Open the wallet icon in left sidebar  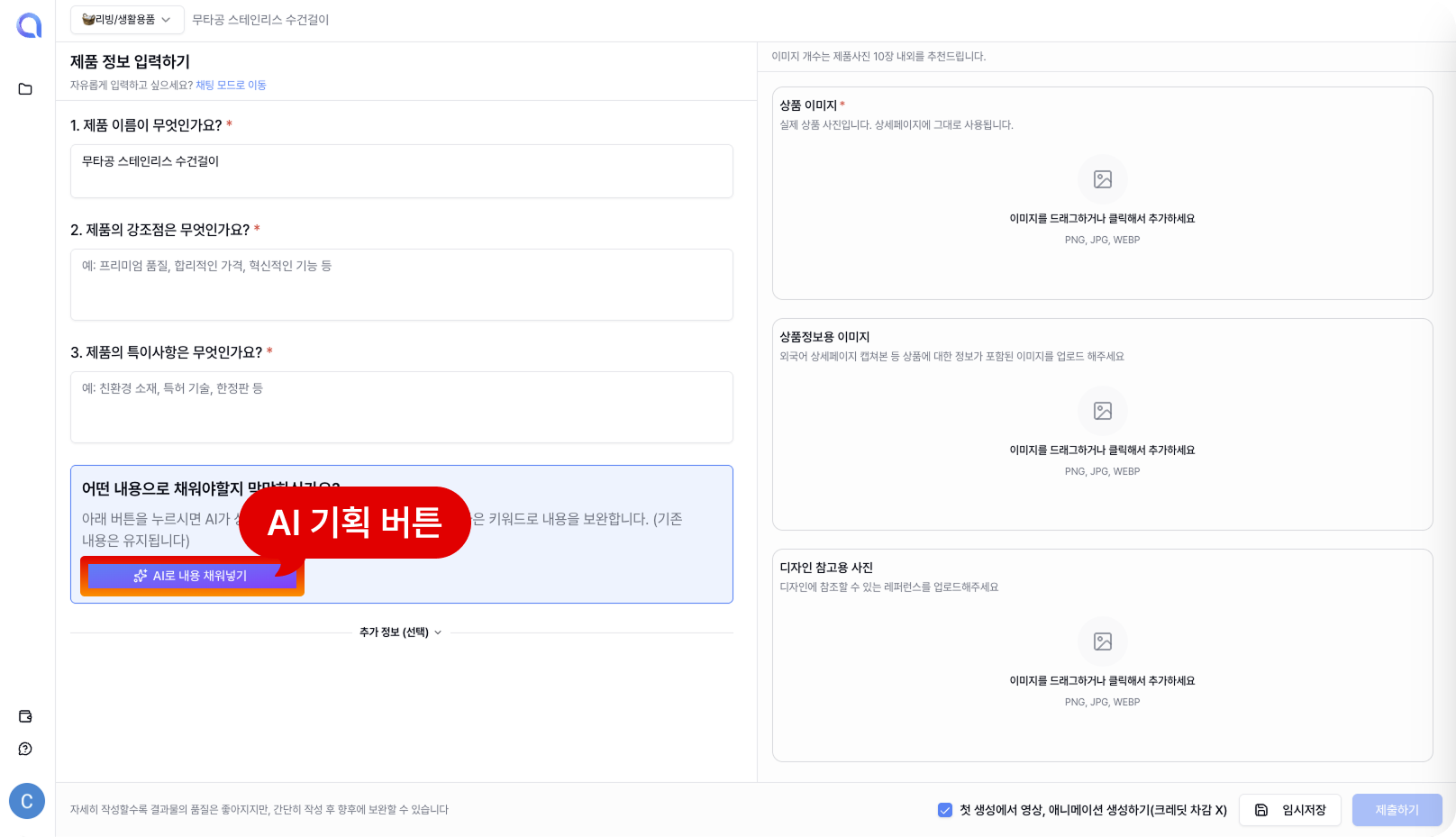coord(25,716)
